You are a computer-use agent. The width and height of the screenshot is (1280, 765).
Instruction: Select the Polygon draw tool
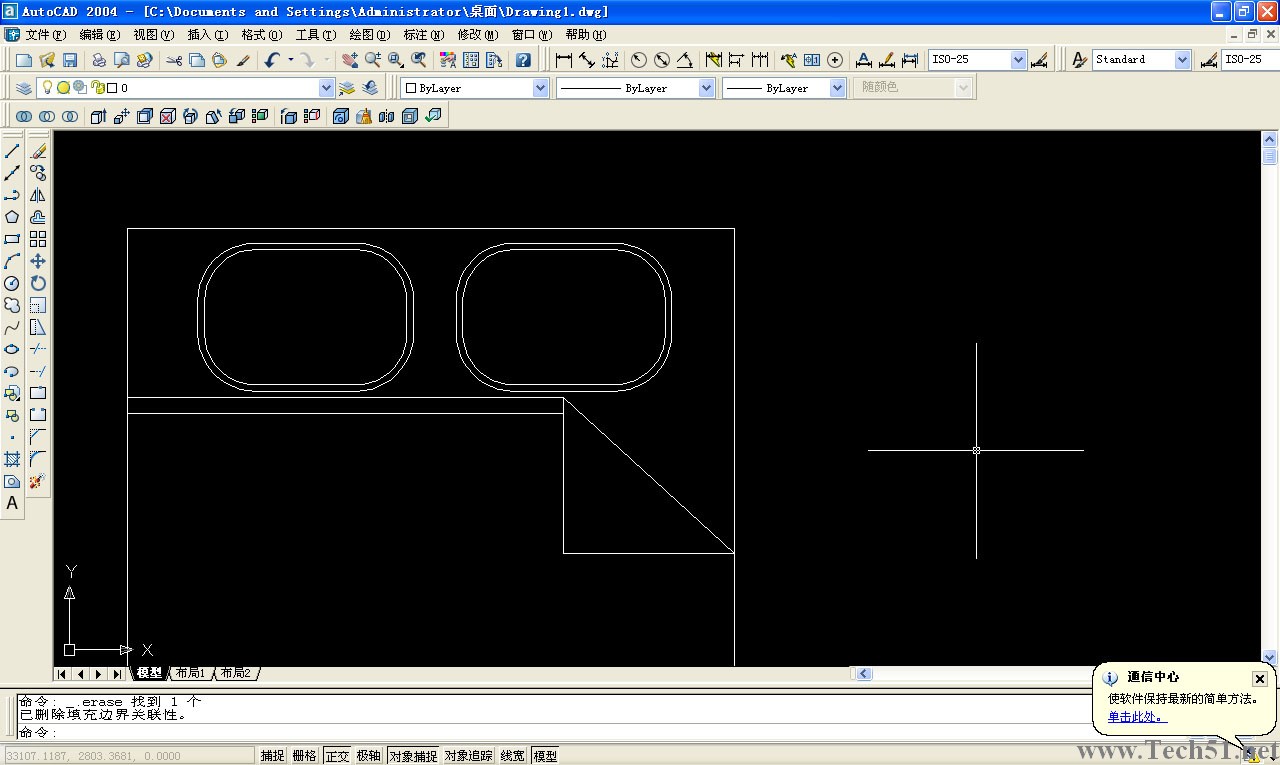click(x=12, y=217)
